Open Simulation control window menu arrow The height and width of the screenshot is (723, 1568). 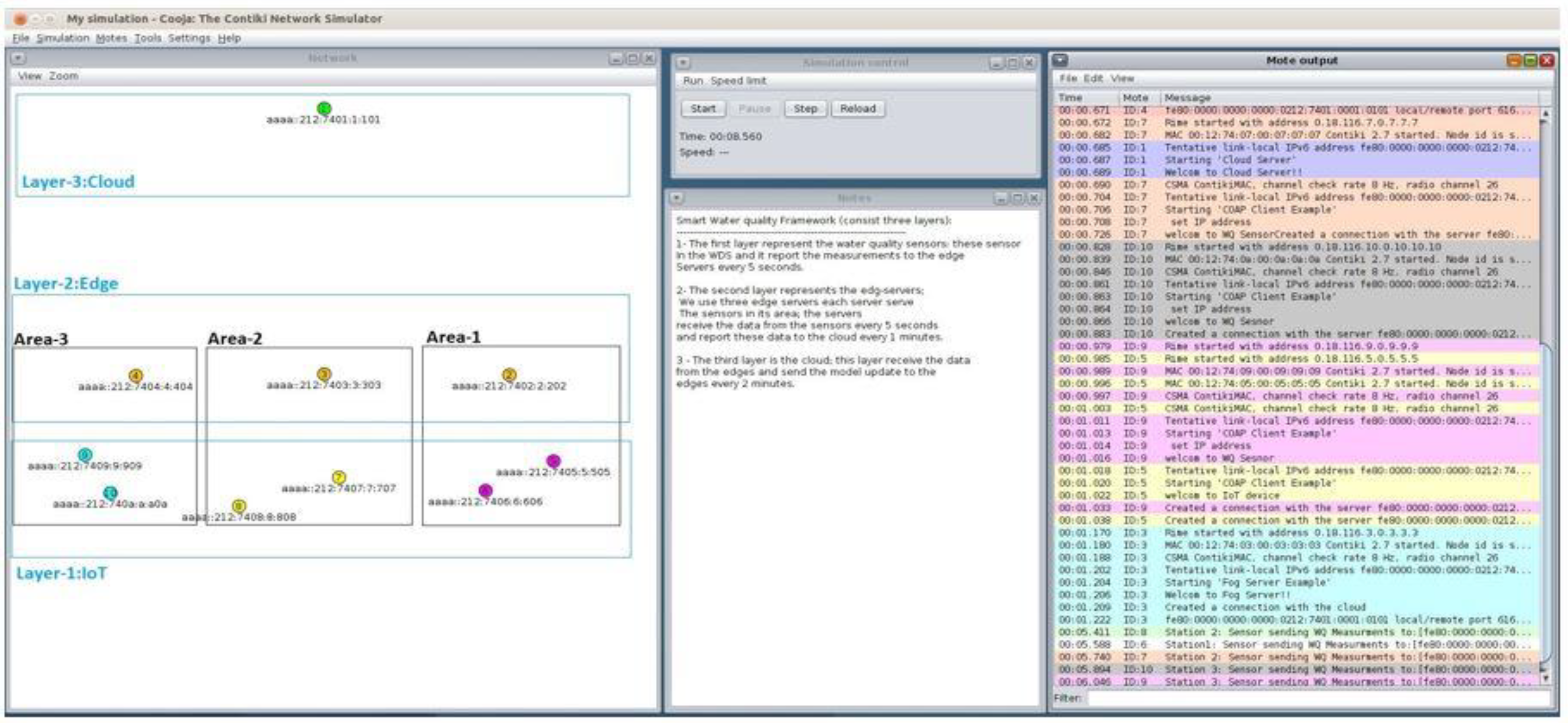click(683, 63)
